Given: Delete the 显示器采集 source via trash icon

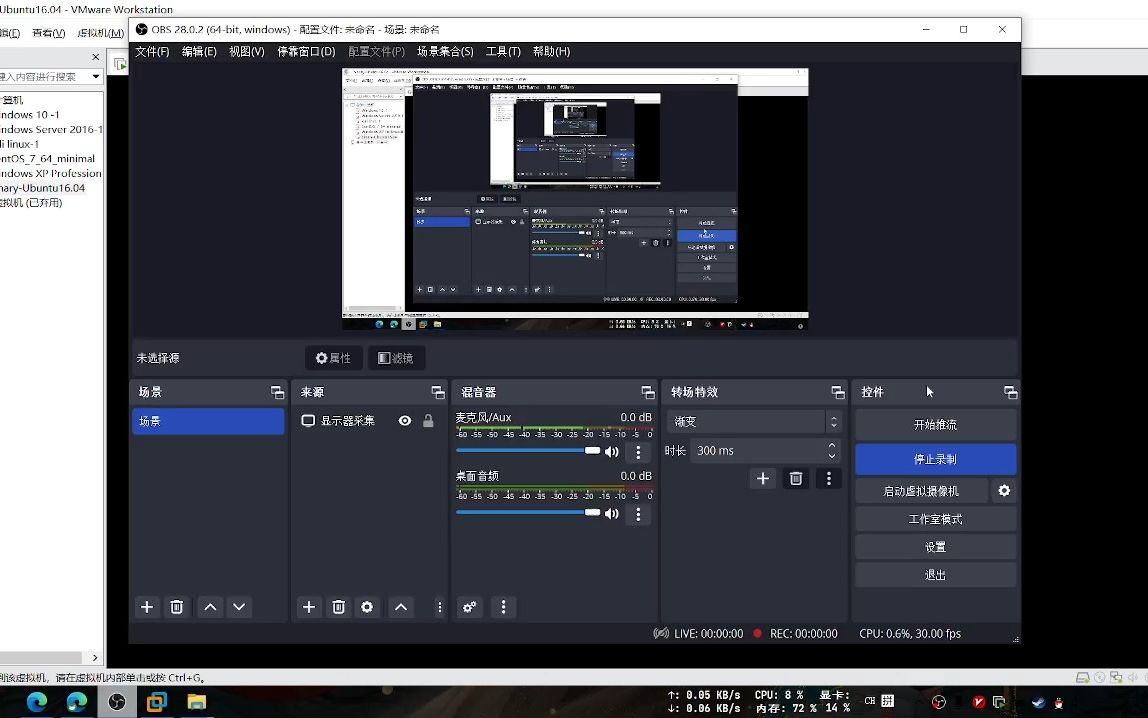Looking at the screenshot, I should click(x=338, y=607).
